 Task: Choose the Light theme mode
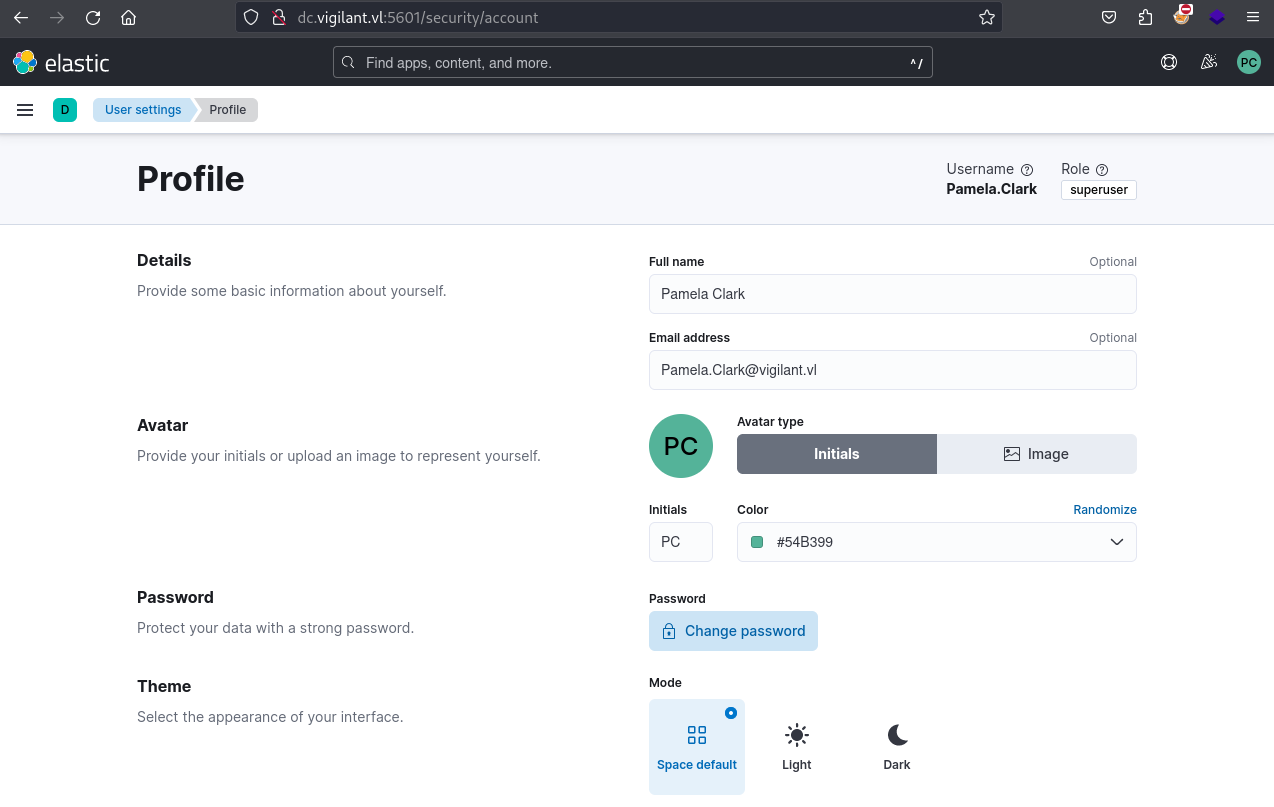pos(797,747)
